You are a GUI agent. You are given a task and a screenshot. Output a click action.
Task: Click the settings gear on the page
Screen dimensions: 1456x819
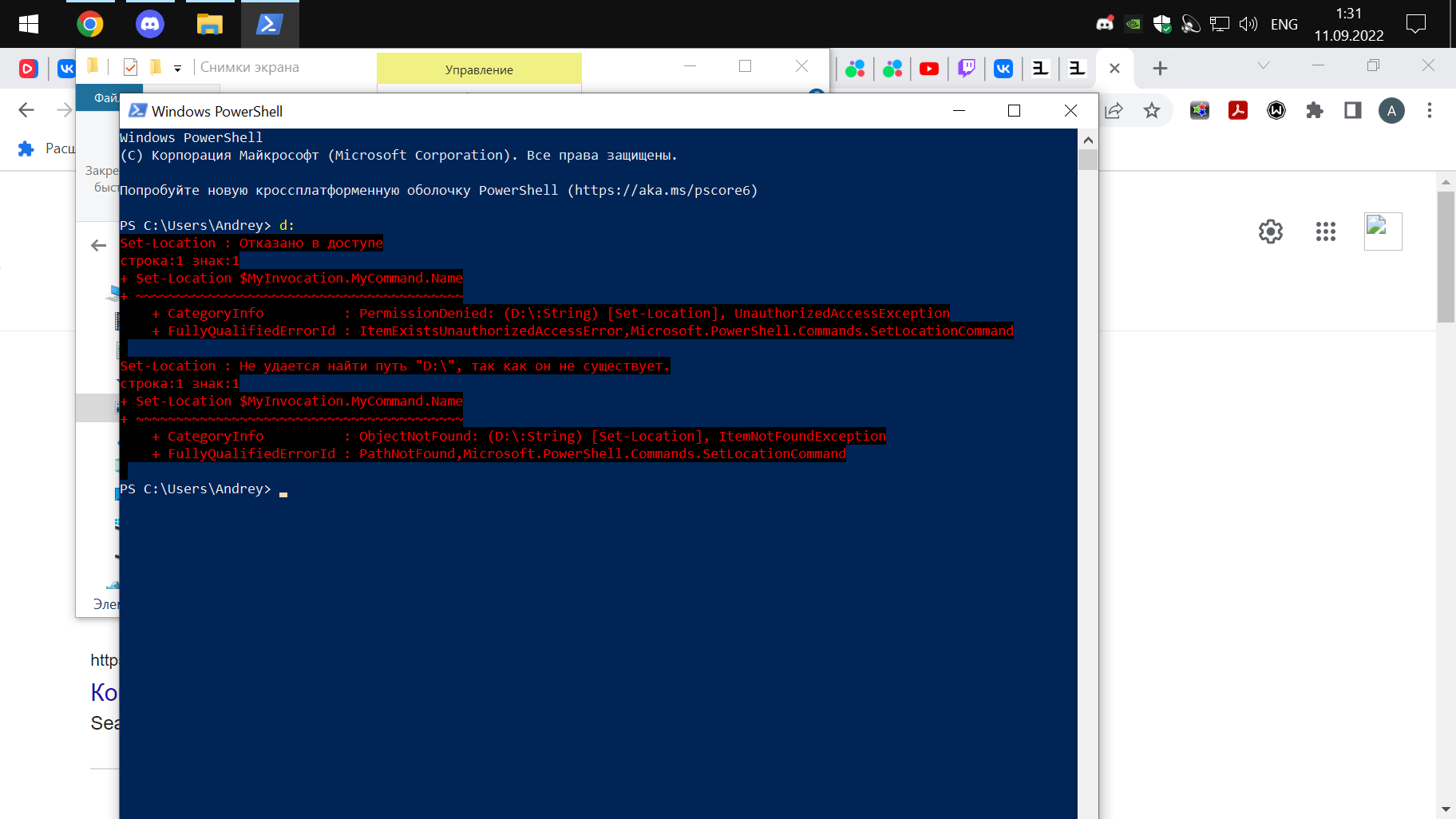coord(1270,231)
